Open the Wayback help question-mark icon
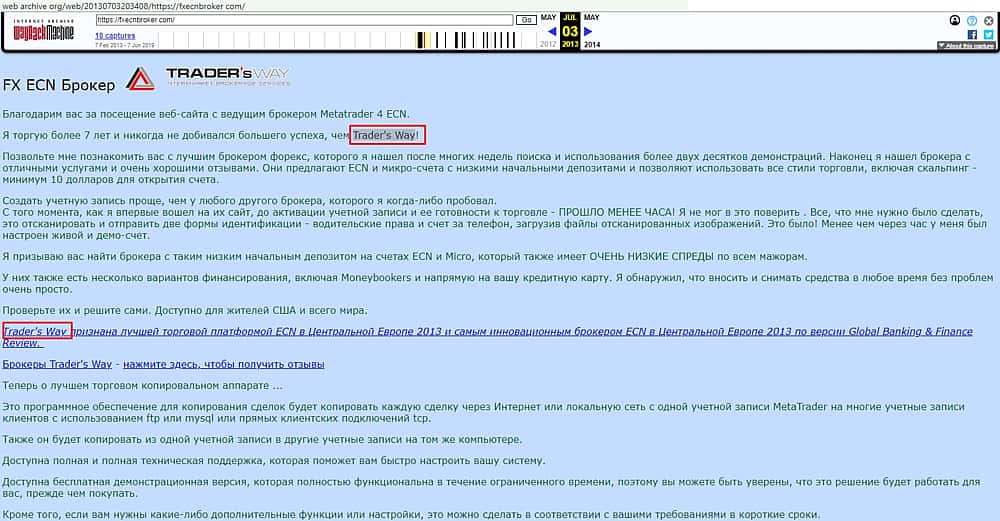 click(972, 20)
